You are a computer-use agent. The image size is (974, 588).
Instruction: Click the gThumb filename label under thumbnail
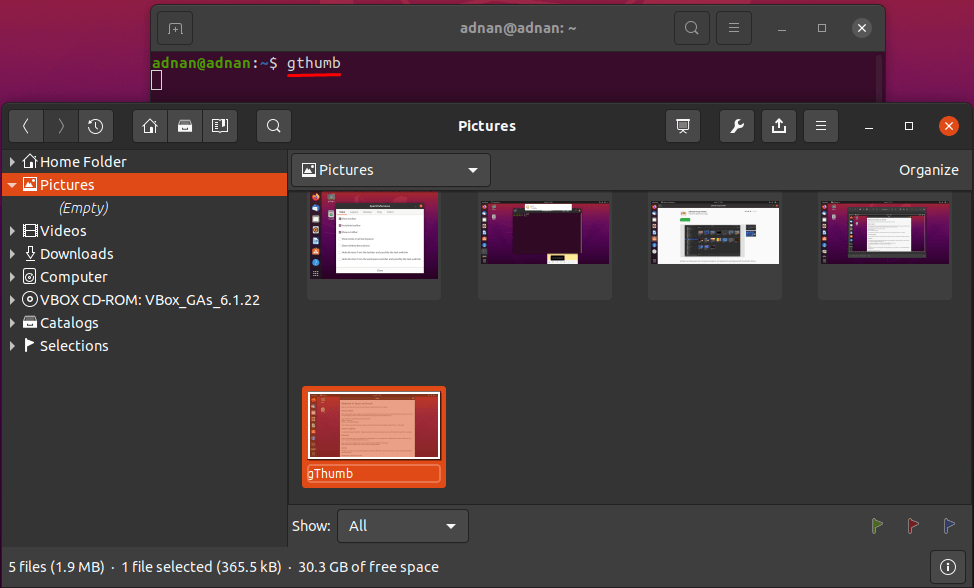click(x=374, y=473)
